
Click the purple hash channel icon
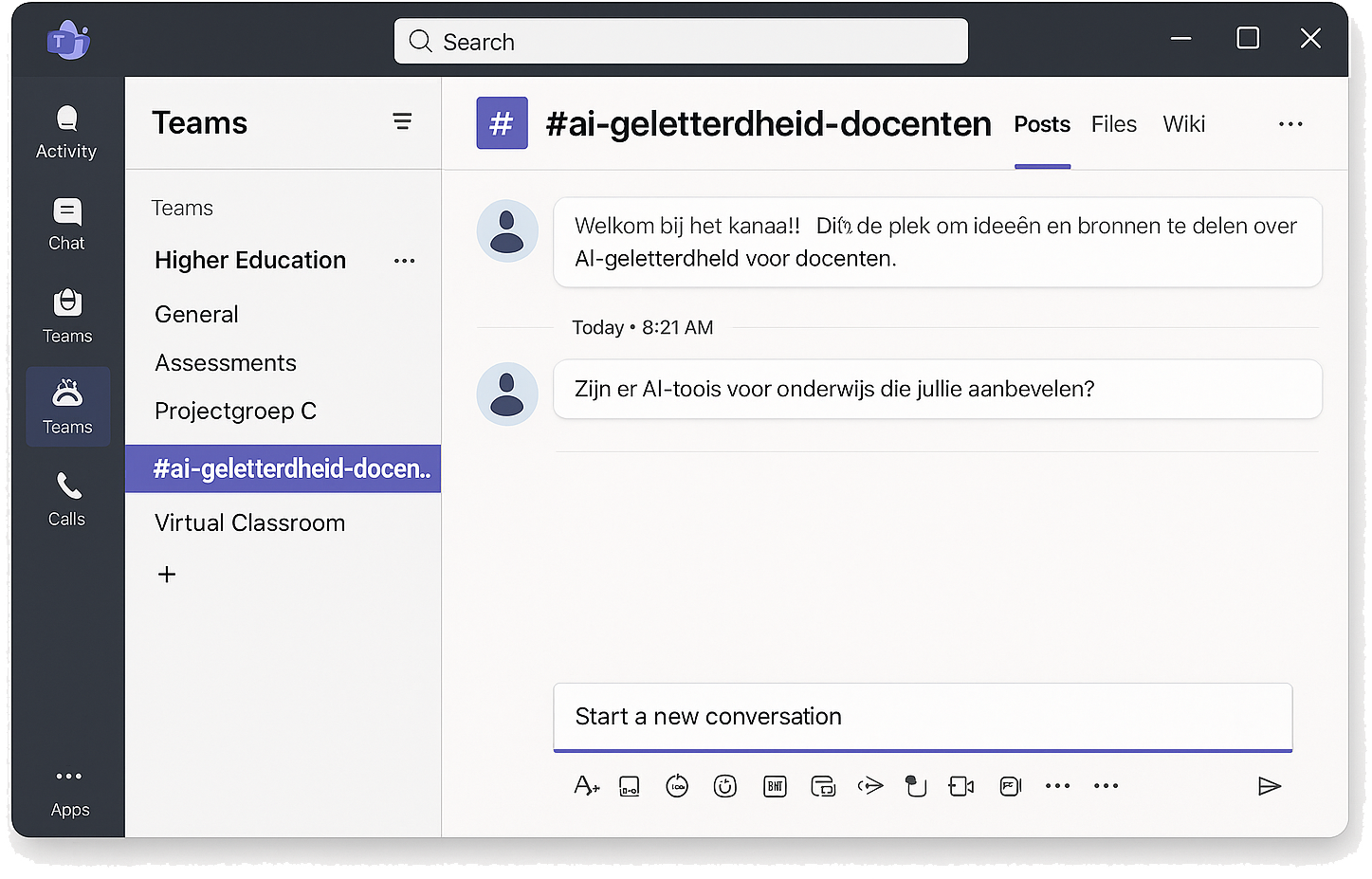point(502,123)
